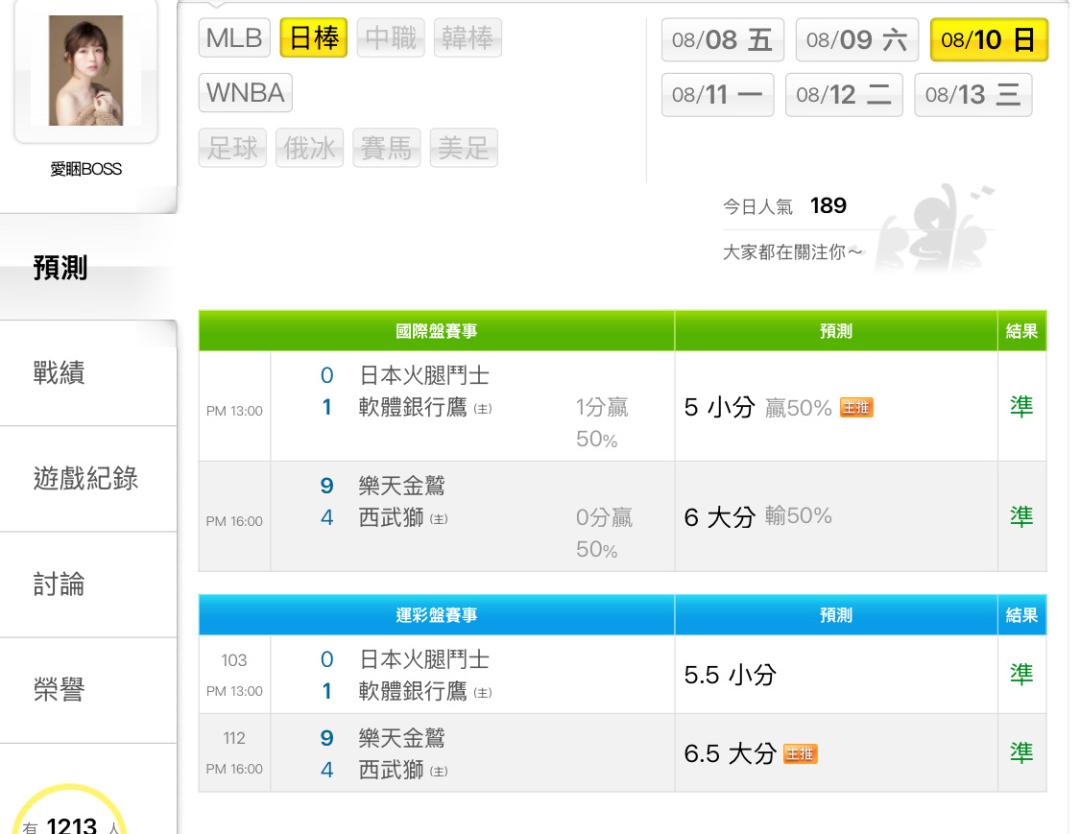This screenshot has width=1080, height=834.
Task: Open the 預測 sidebar section
Action: pos(88,267)
